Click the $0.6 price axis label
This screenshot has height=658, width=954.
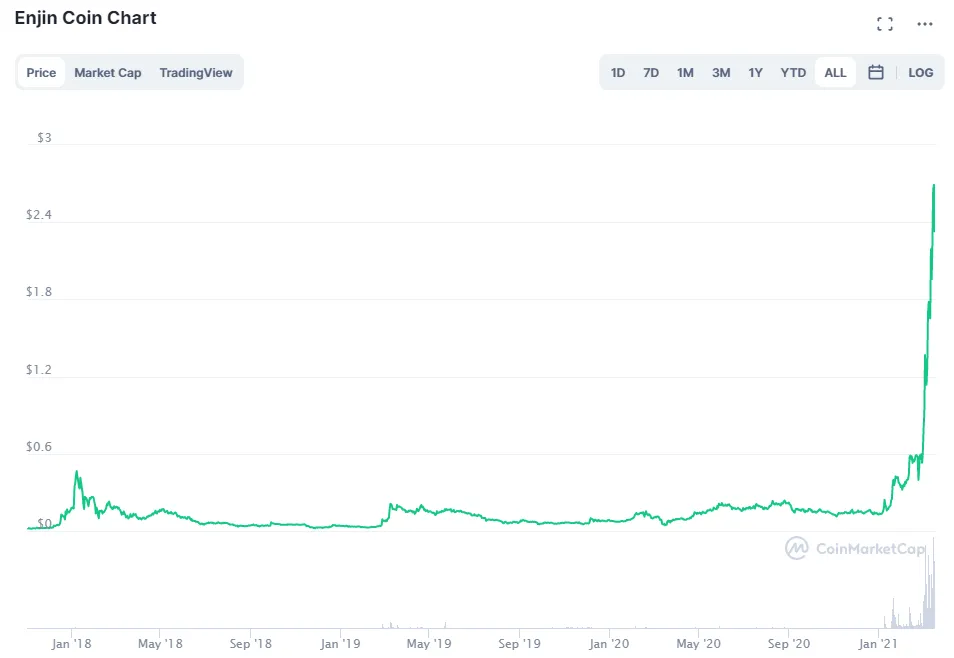coord(38,447)
